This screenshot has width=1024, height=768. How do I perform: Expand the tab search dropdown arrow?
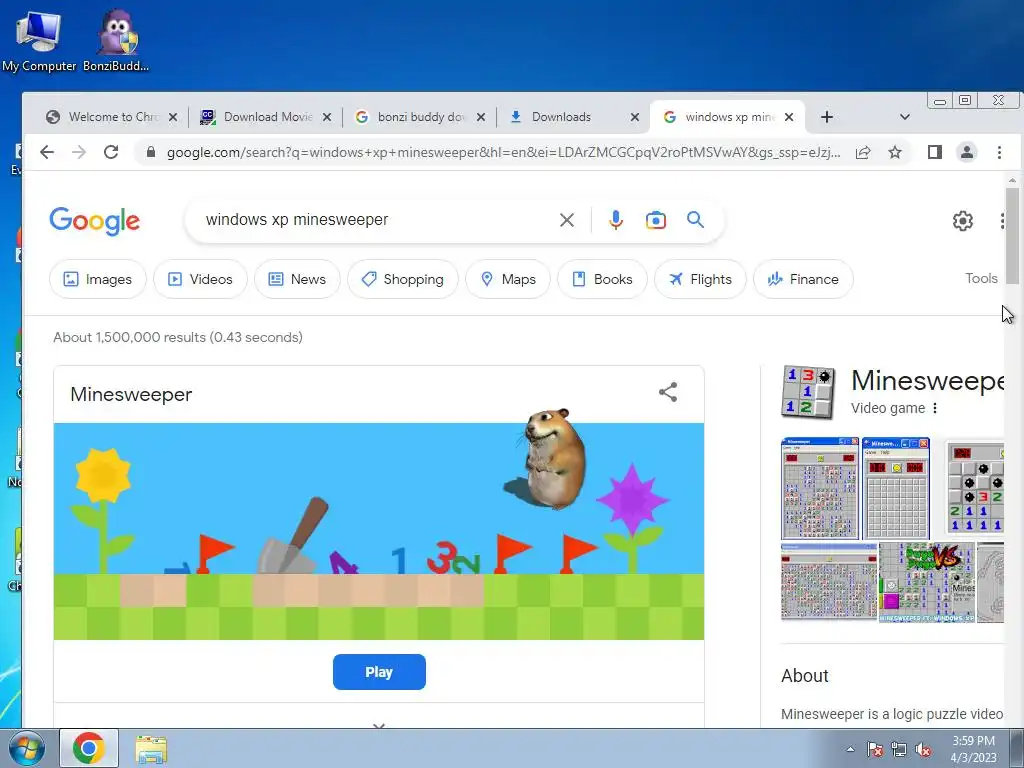(x=904, y=117)
